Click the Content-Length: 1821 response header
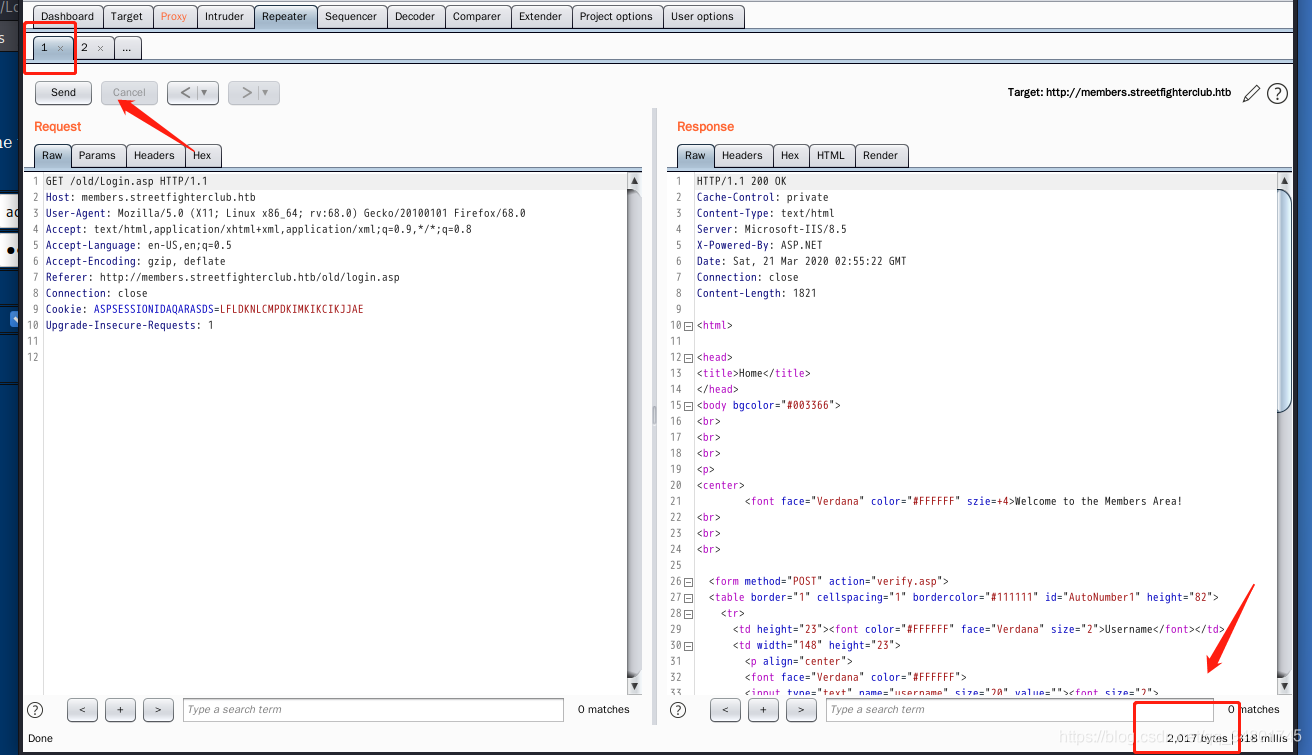The height and width of the screenshot is (755, 1312). [x=756, y=293]
